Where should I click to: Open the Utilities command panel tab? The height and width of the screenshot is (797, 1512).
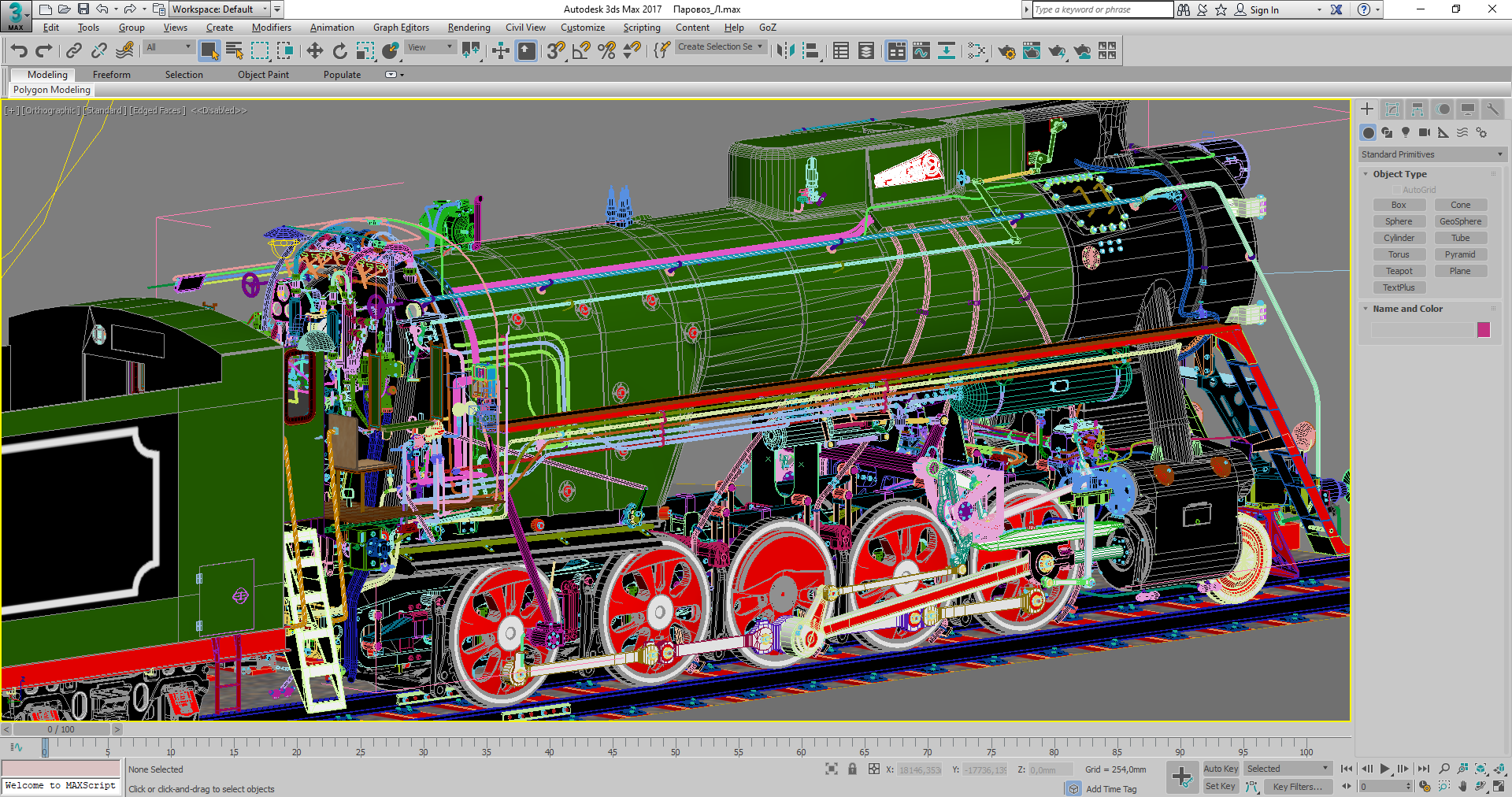1492,109
